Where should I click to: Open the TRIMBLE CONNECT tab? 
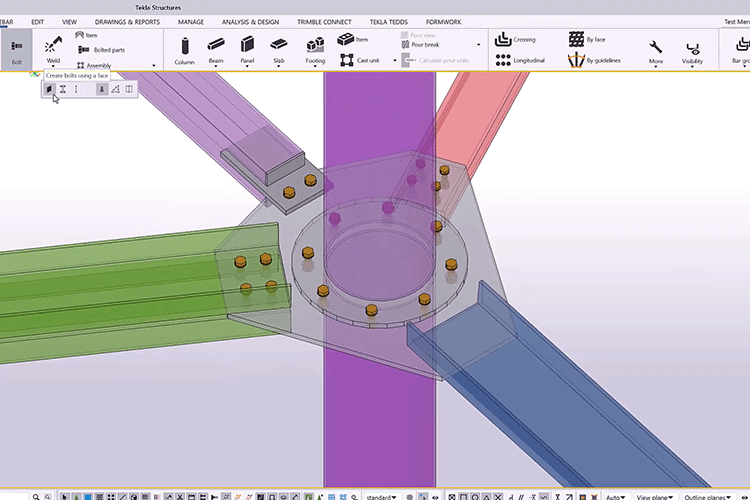[324, 22]
